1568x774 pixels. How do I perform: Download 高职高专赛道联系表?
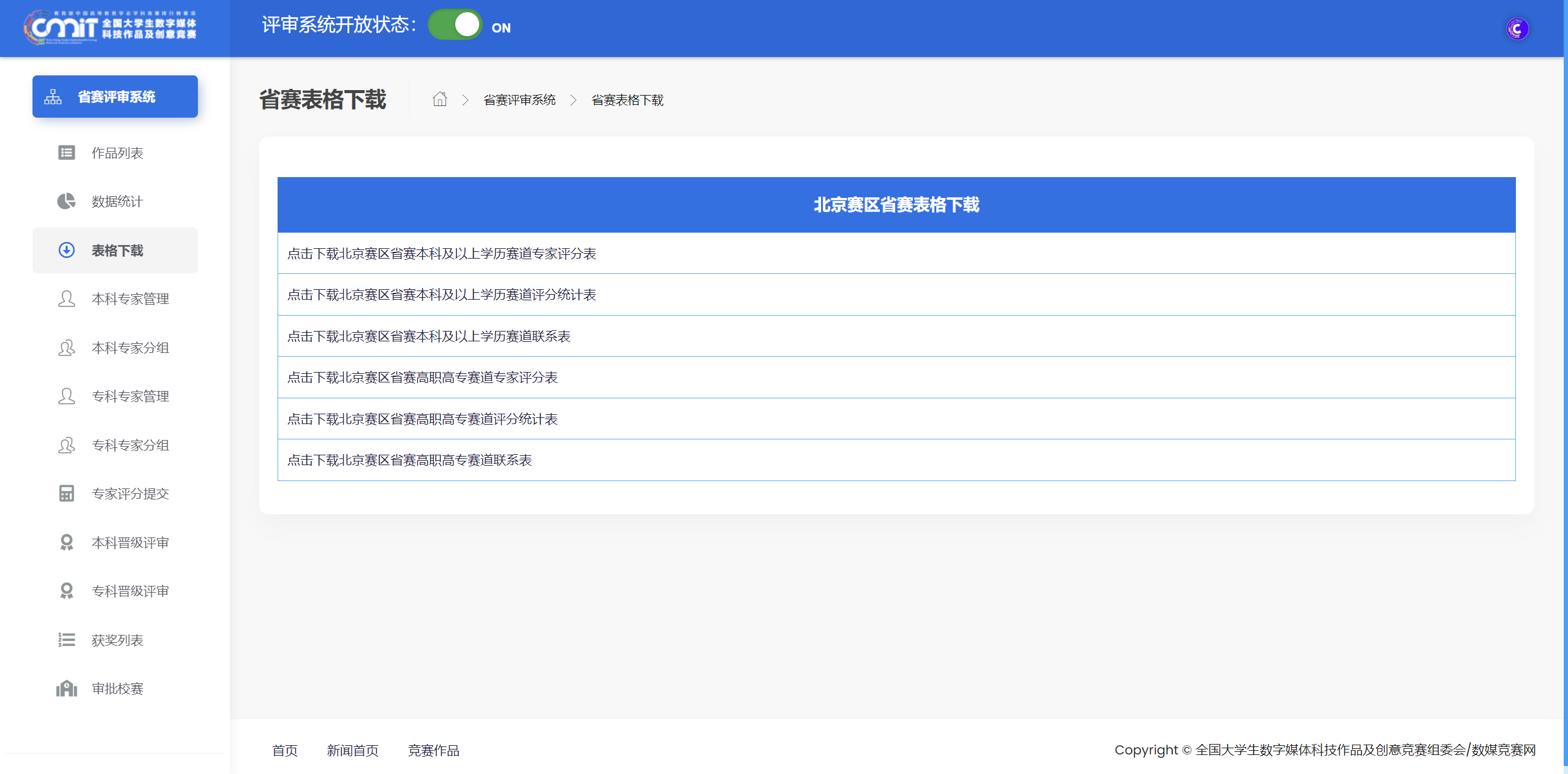(409, 460)
